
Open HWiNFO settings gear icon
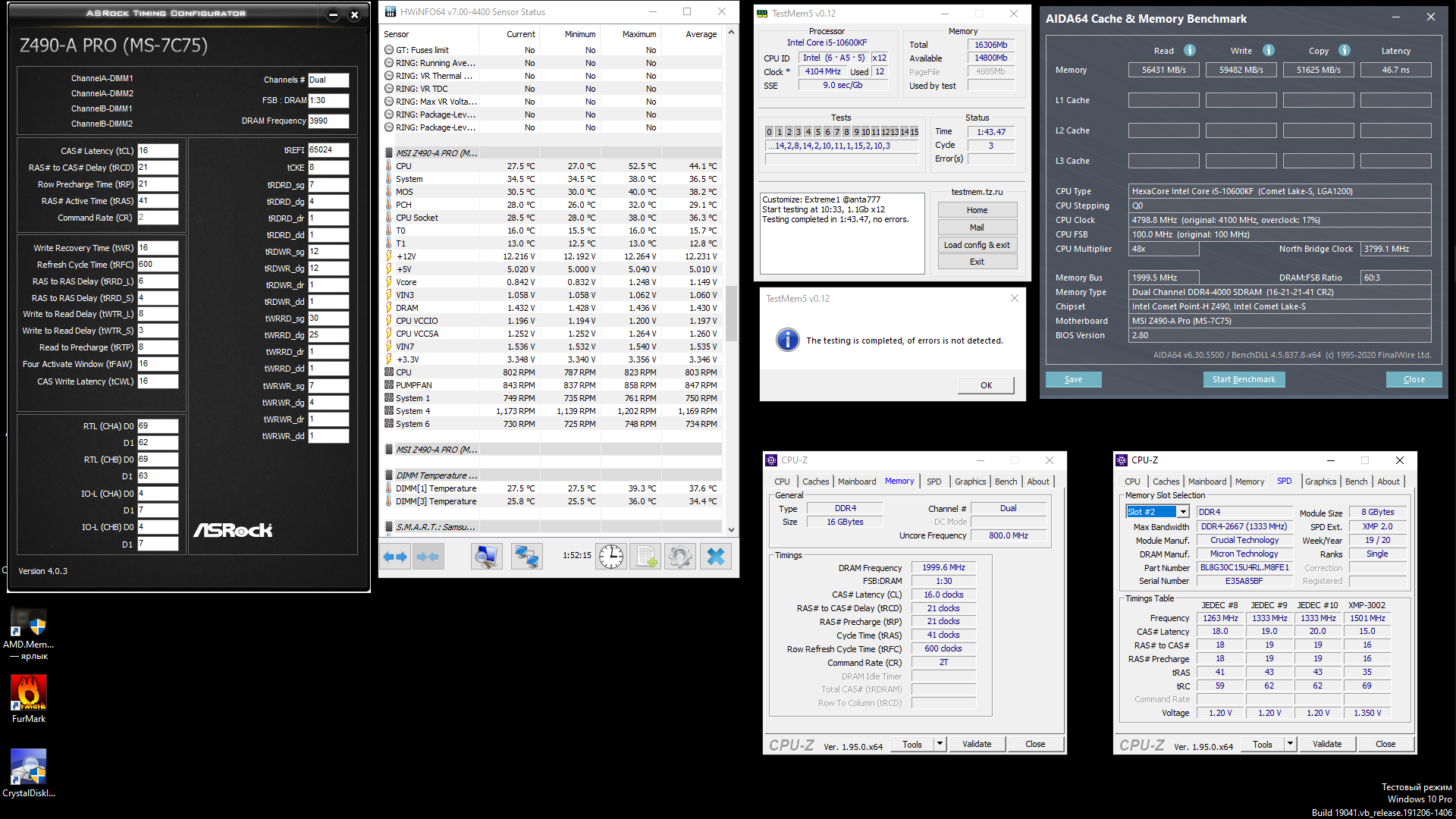[680, 557]
